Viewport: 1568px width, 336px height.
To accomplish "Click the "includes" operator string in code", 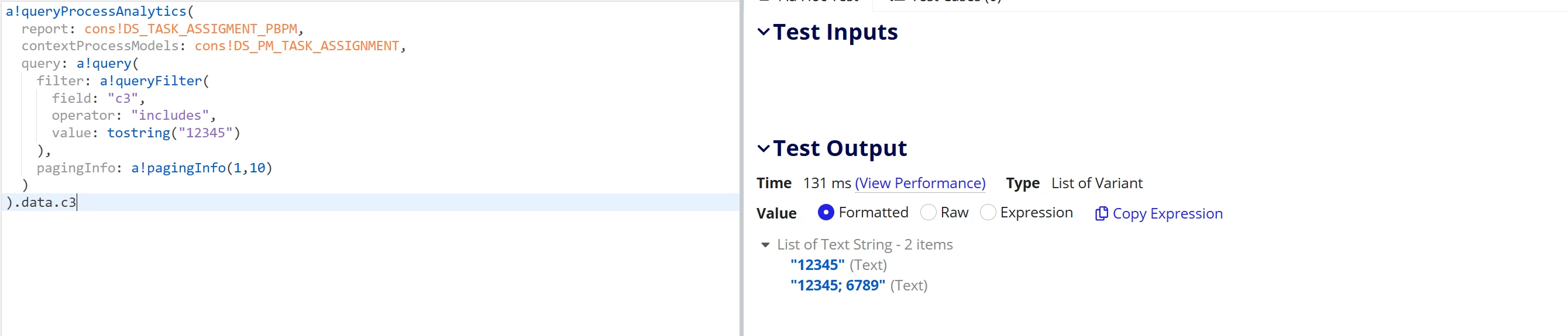I will pos(170,116).
